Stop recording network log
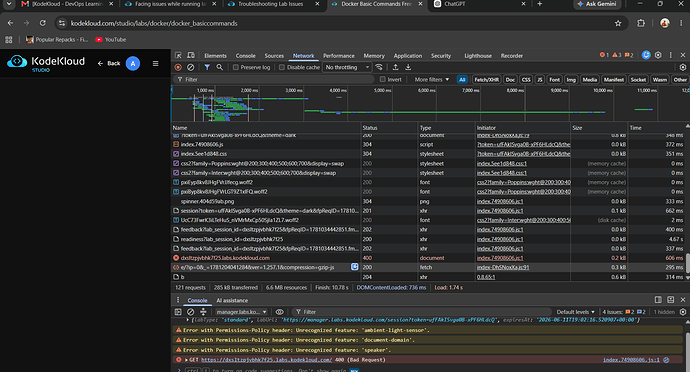Viewport: 690px width, 372px height. [x=178, y=67]
